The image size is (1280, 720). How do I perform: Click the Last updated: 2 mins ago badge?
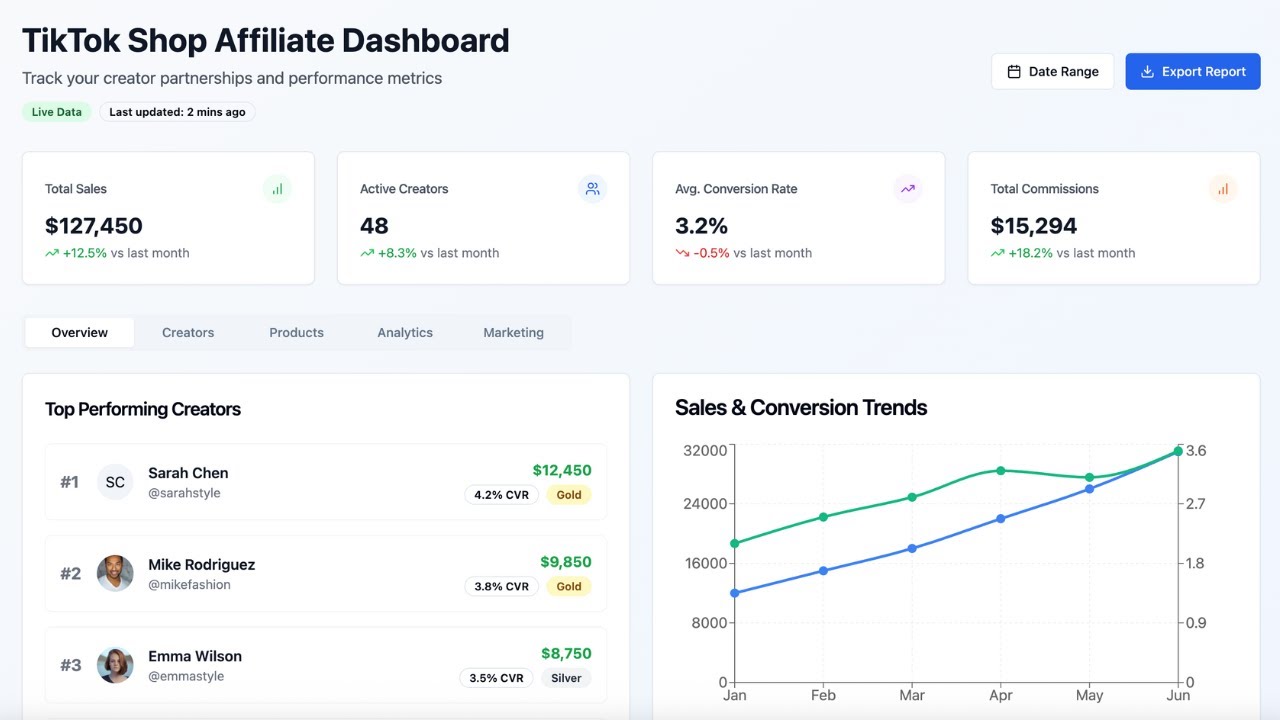tap(177, 112)
